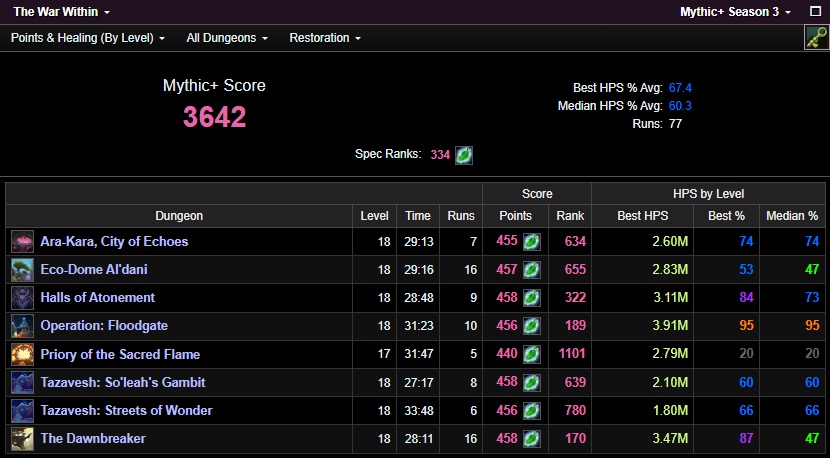Viewport: 830px width, 458px height.
Task: Open Tazavesh: So'leah's Gambit link
Action: [x=123, y=382]
